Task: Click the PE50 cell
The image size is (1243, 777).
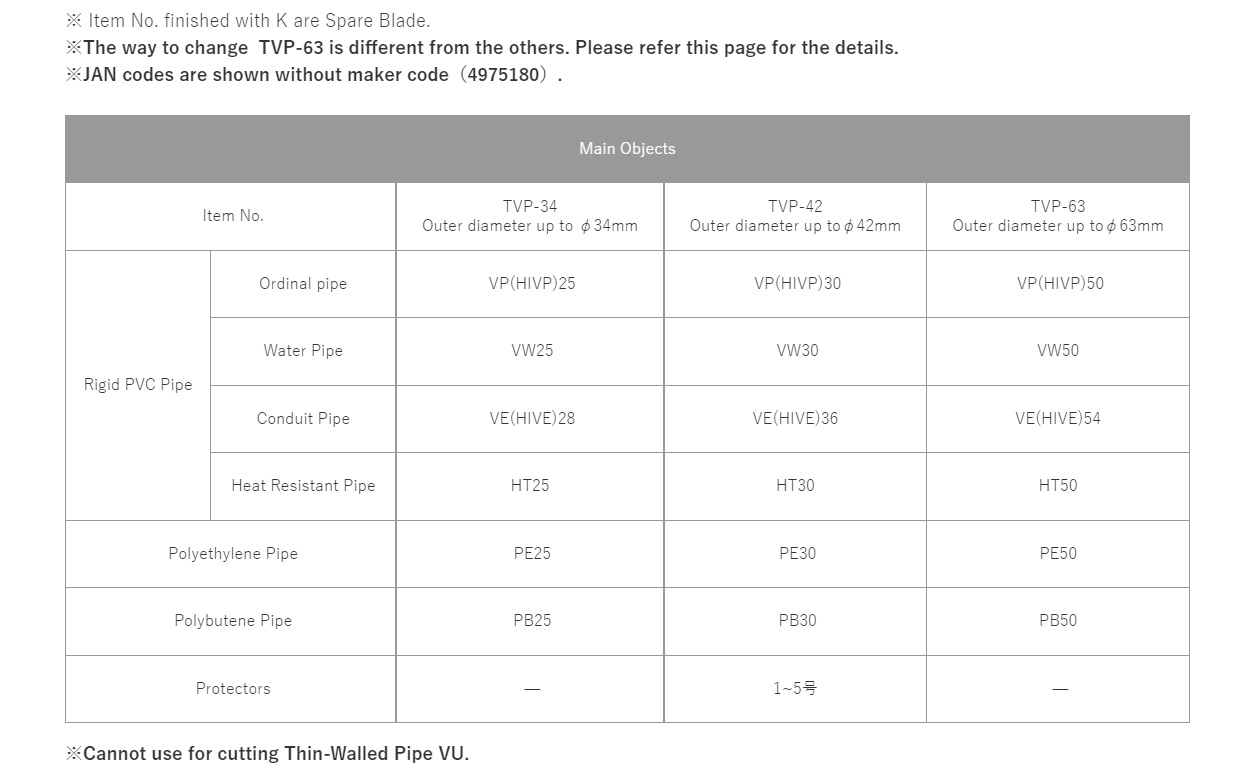Action: pyautogui.click(x=1058, y=554)
